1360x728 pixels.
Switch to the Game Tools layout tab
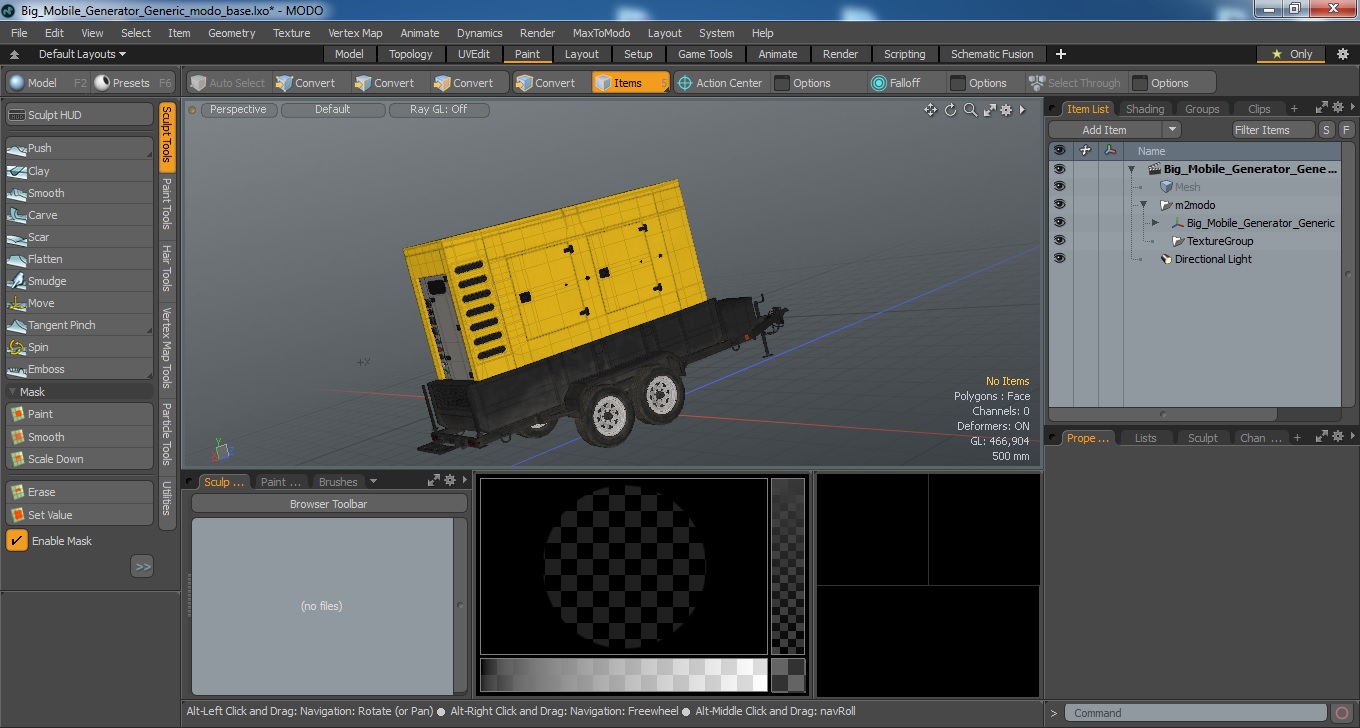point(705,54)
